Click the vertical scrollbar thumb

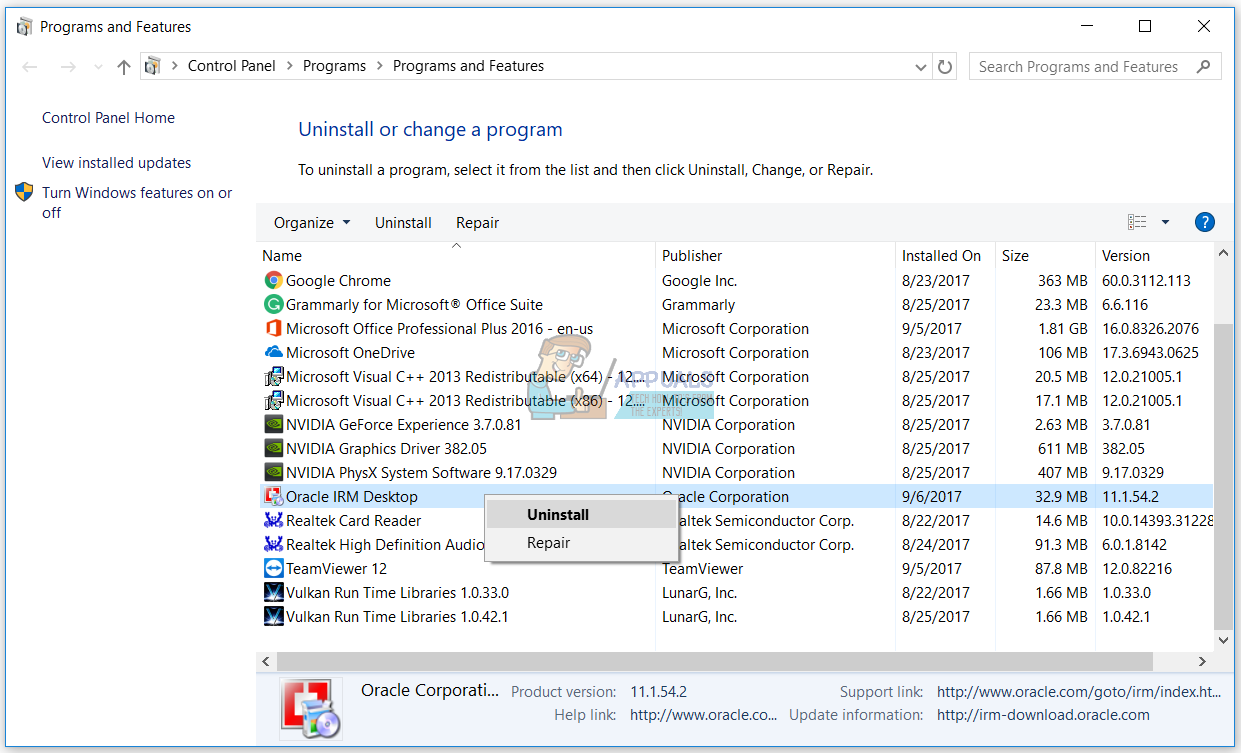(x=1224, y=475)
